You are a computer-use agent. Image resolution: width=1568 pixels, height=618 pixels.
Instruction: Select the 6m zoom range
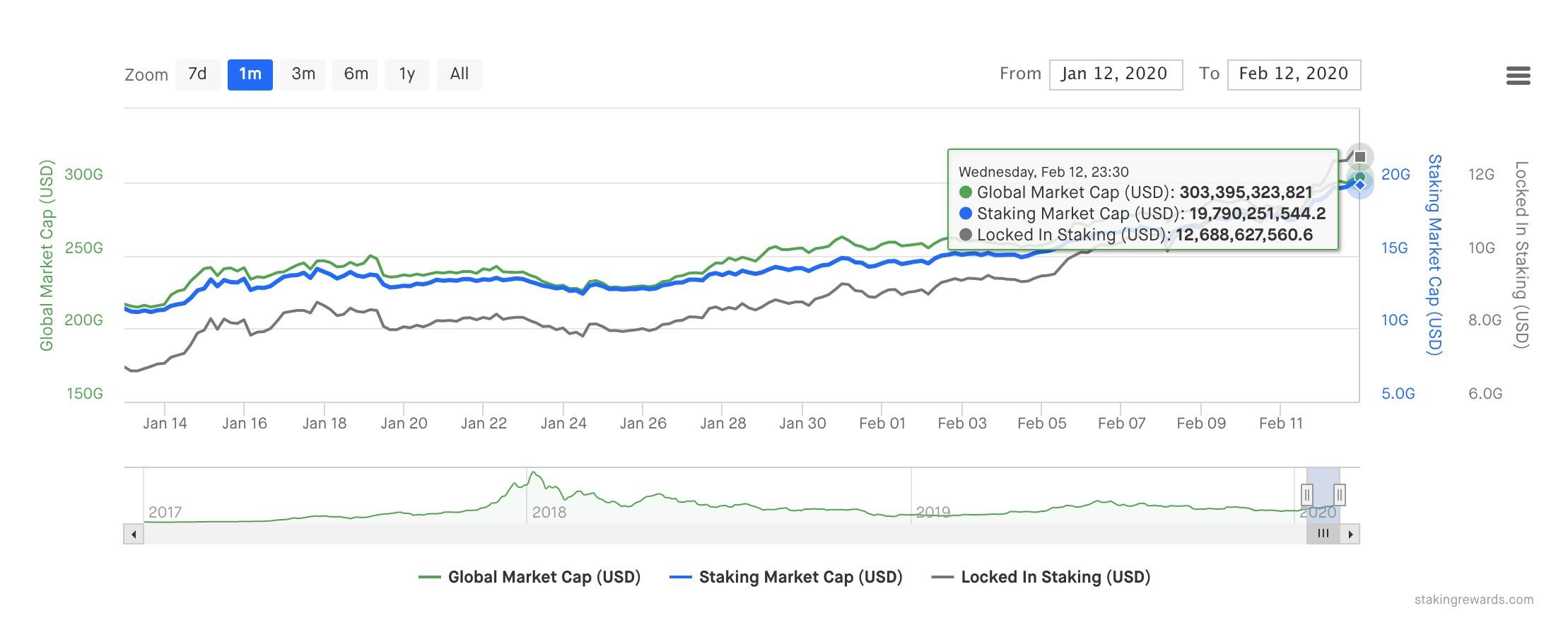(x=356, y=74)
